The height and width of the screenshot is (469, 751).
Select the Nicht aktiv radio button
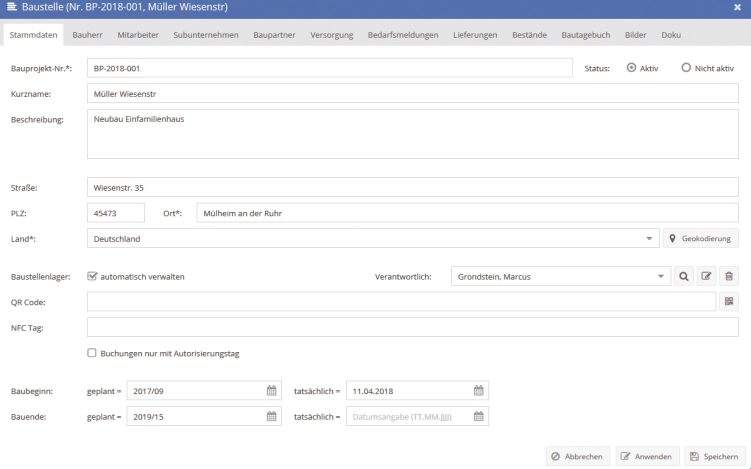click(686, 68)
